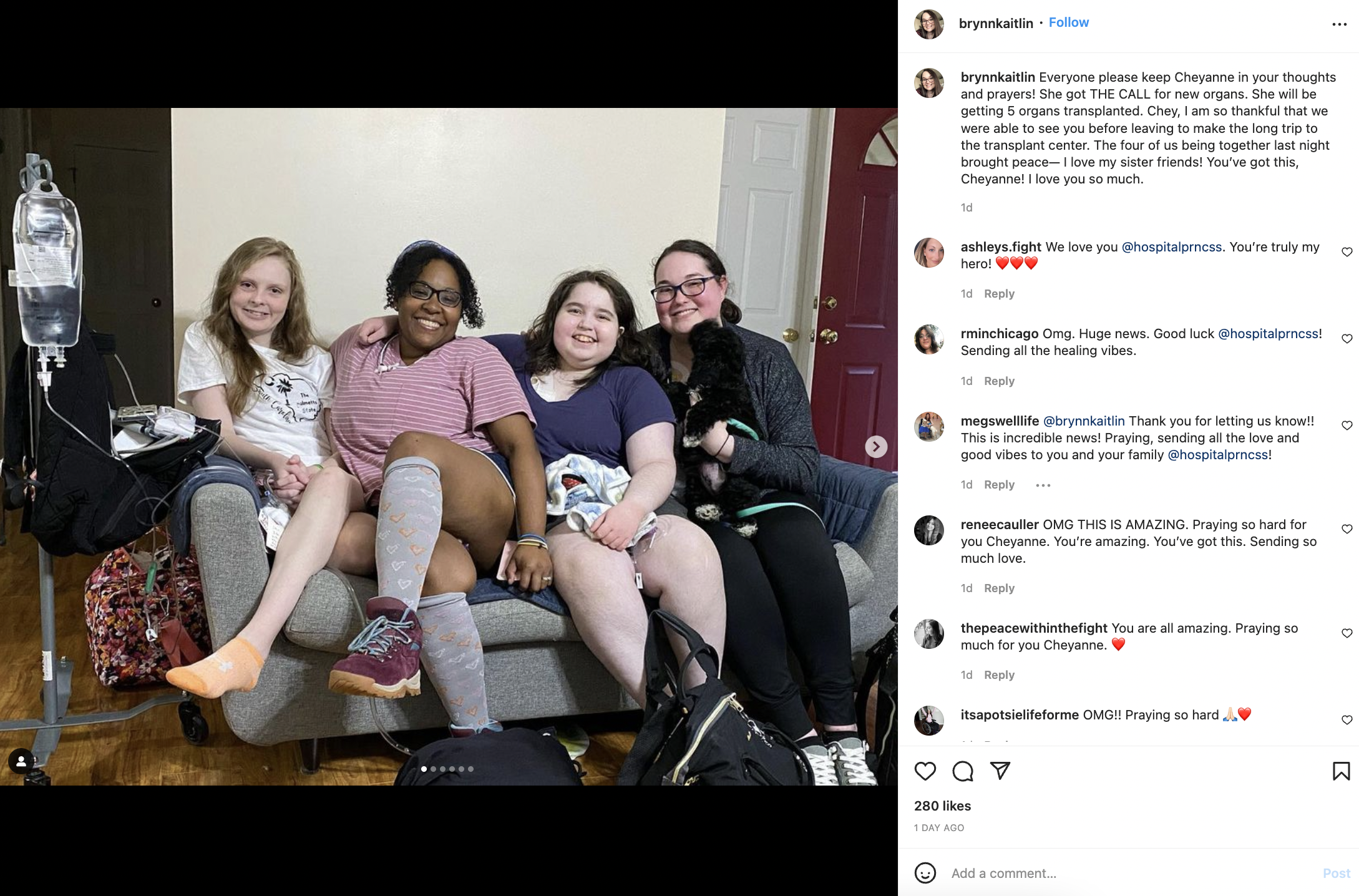
Task: Like the rminchicago comment
Action: pos(1347,339)
